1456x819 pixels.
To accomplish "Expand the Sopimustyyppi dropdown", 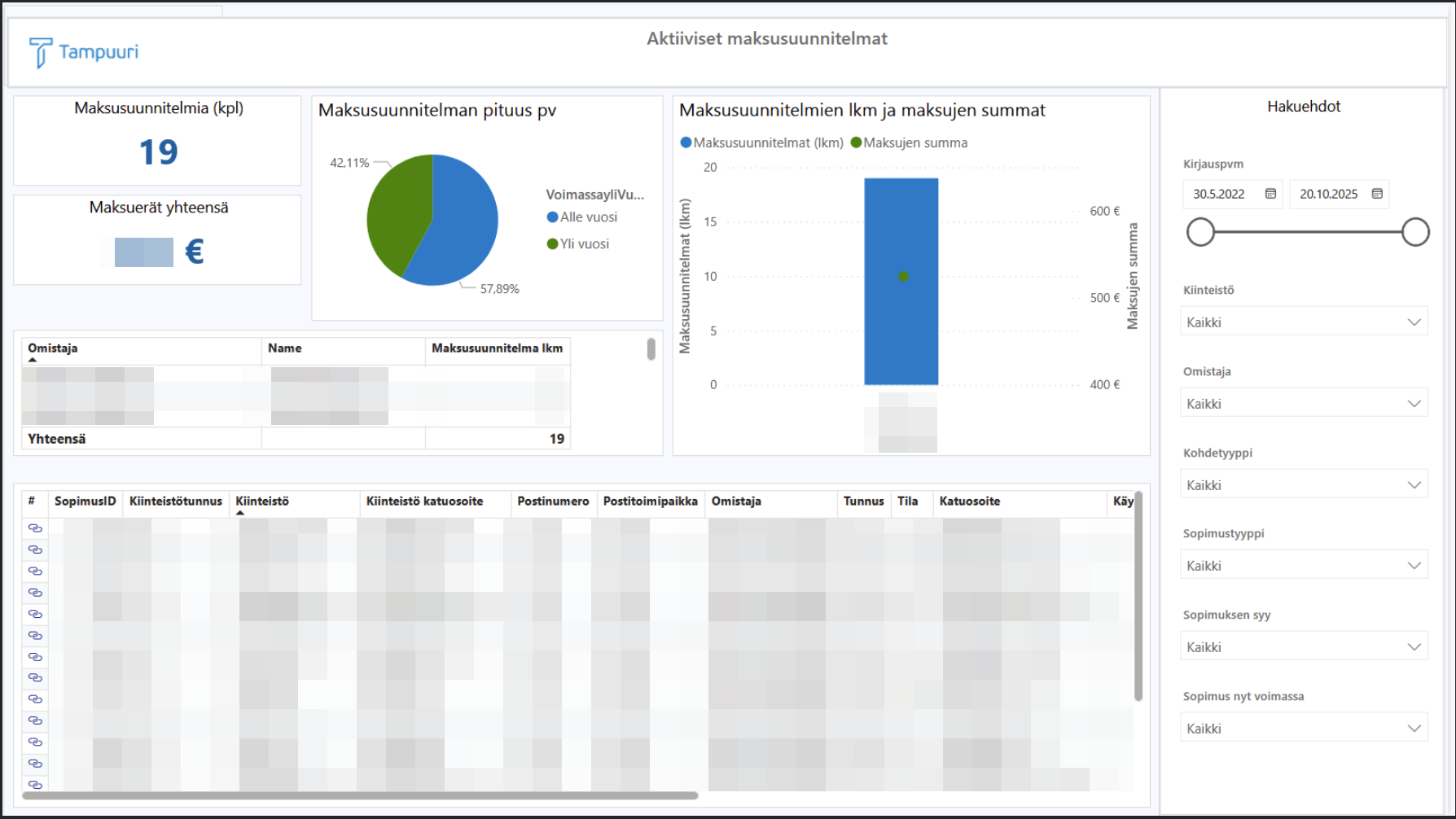I will 1303,566.
